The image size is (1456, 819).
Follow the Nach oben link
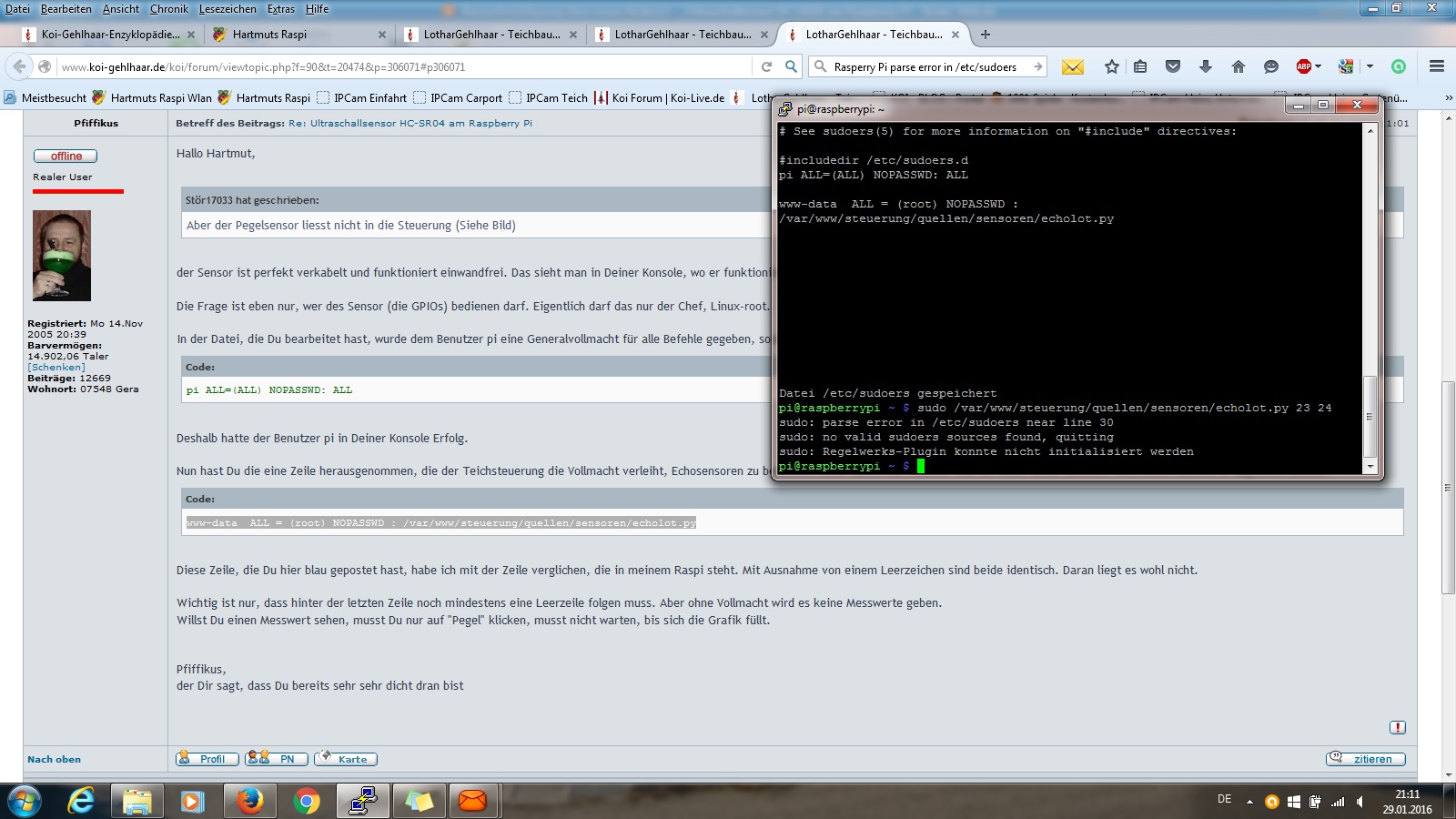54,759
